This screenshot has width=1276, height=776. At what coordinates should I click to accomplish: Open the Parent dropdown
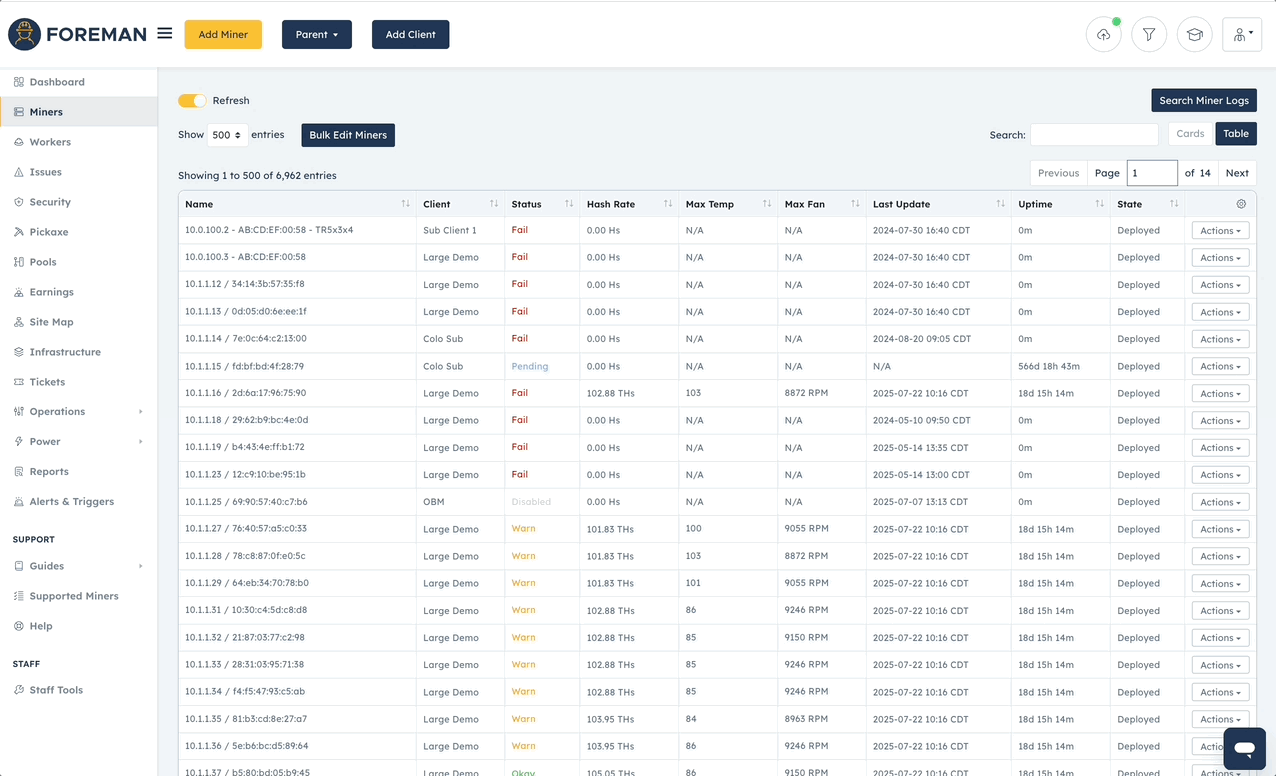tap(317, 35)
